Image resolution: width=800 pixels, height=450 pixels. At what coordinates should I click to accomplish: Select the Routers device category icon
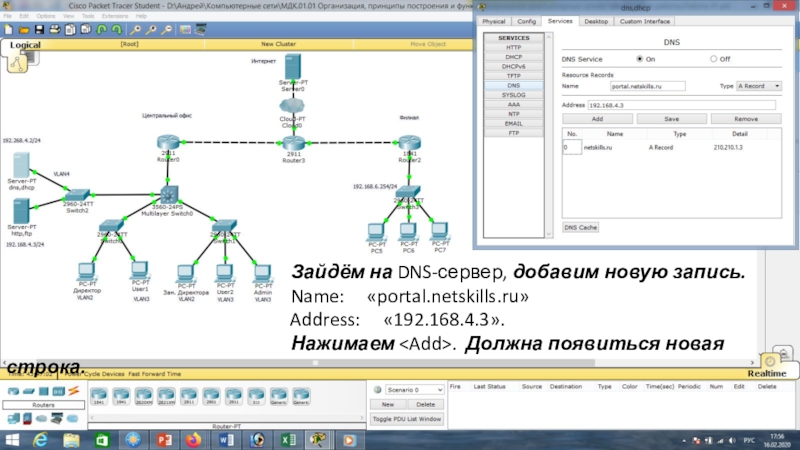point(13,391)
